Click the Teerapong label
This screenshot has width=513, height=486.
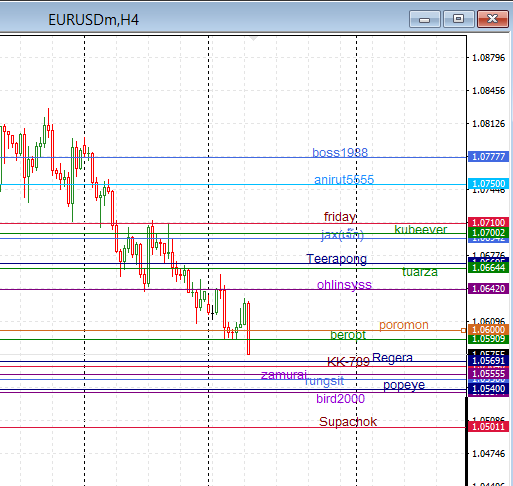(336, 259)
